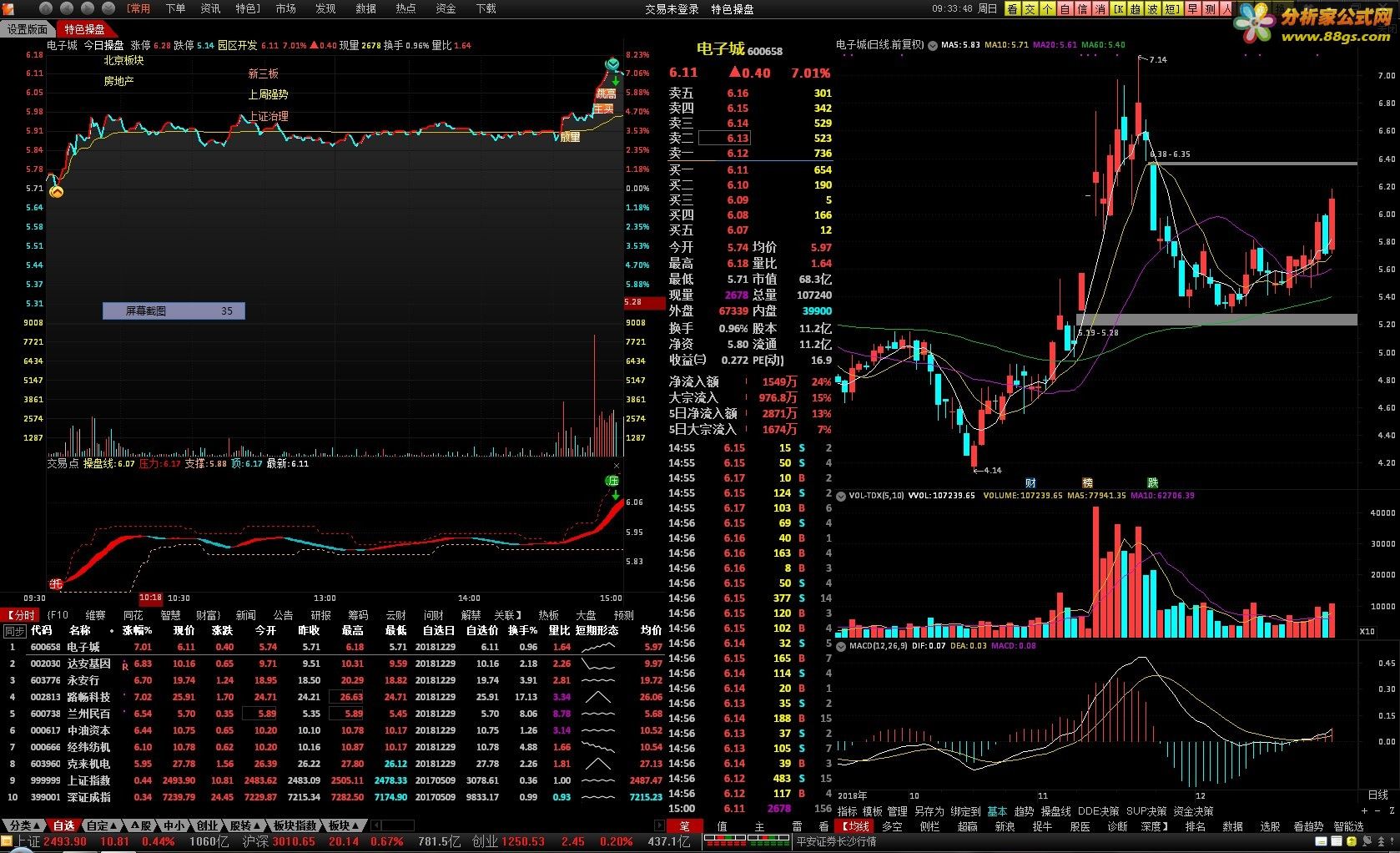The image size is (1400, 853).
Task: Click the 操盘线 button below daily chart
Action: [x=1055, y=811]
